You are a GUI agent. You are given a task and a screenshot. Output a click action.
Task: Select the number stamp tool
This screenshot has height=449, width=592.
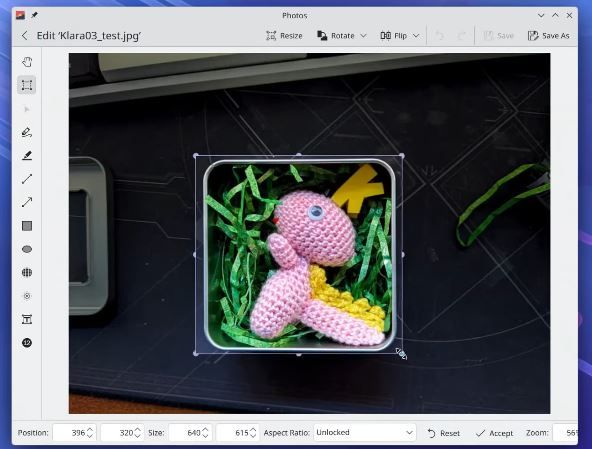27,343
